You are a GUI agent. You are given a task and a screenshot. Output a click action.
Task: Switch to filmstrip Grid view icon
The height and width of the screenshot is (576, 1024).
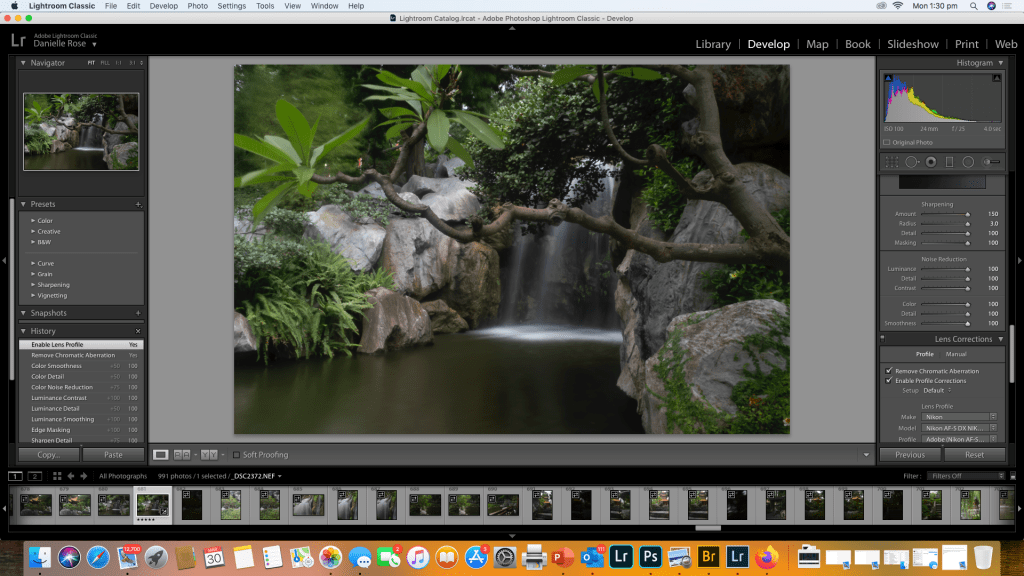57,476
